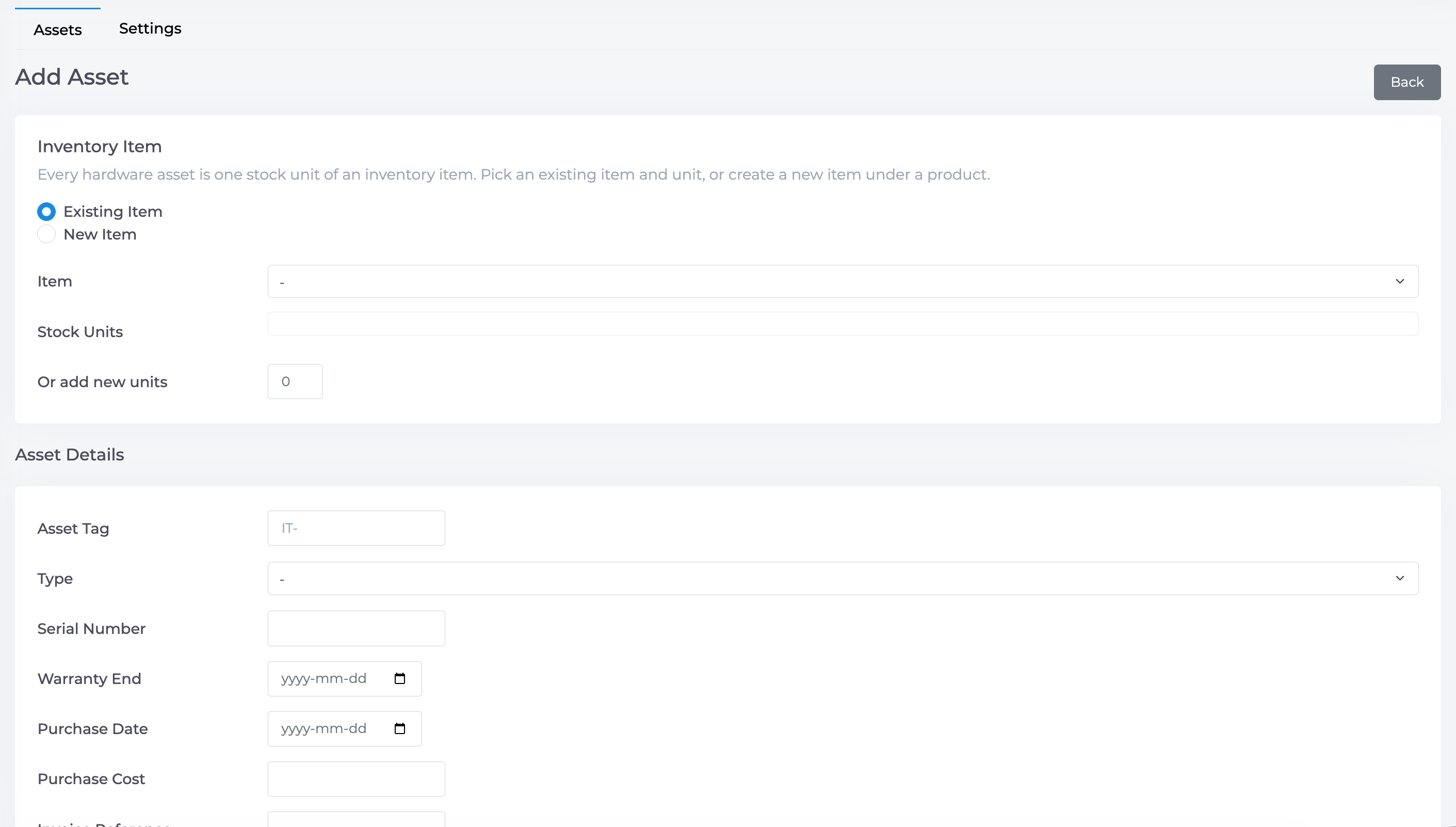
Task: Click the Back button
Action: pyautogui.click(x=1407, y=83)
